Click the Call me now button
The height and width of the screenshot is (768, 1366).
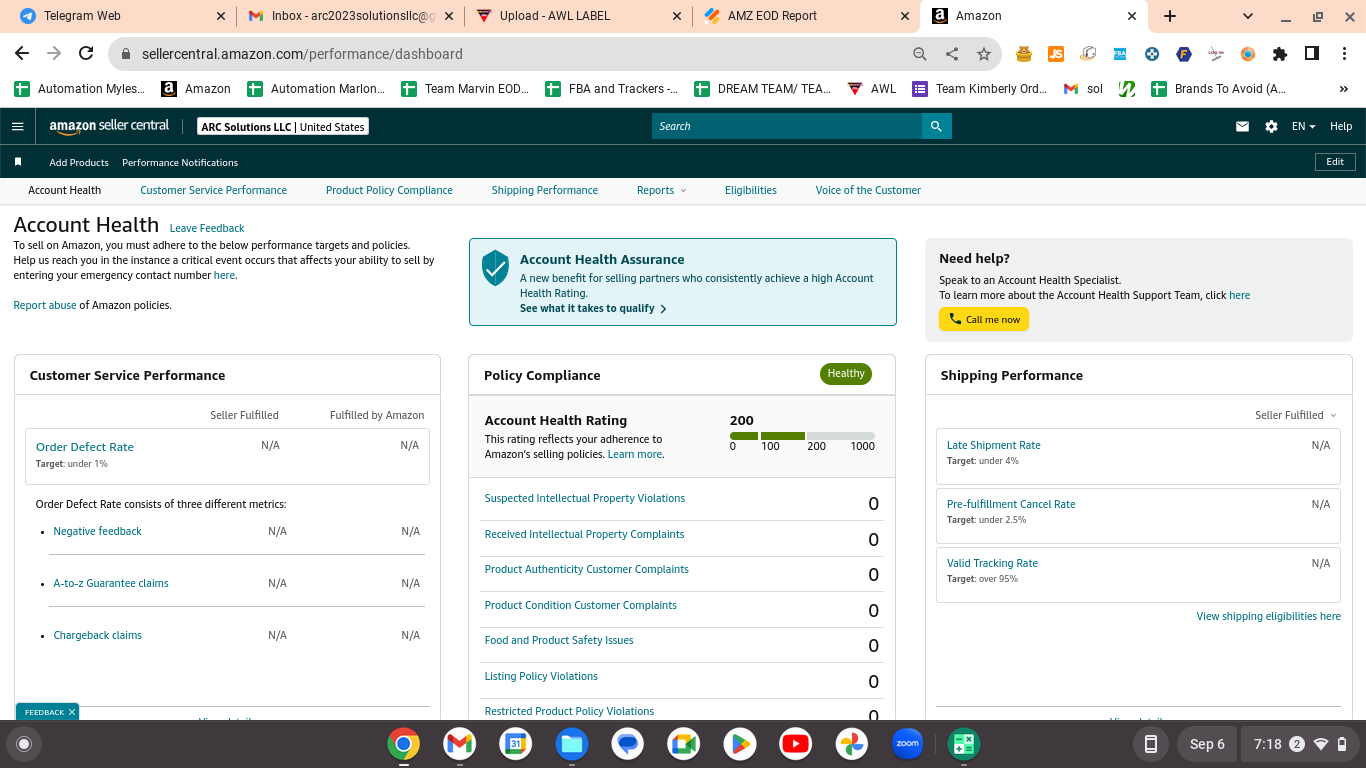pyautogui.click(x=984, y=319)
